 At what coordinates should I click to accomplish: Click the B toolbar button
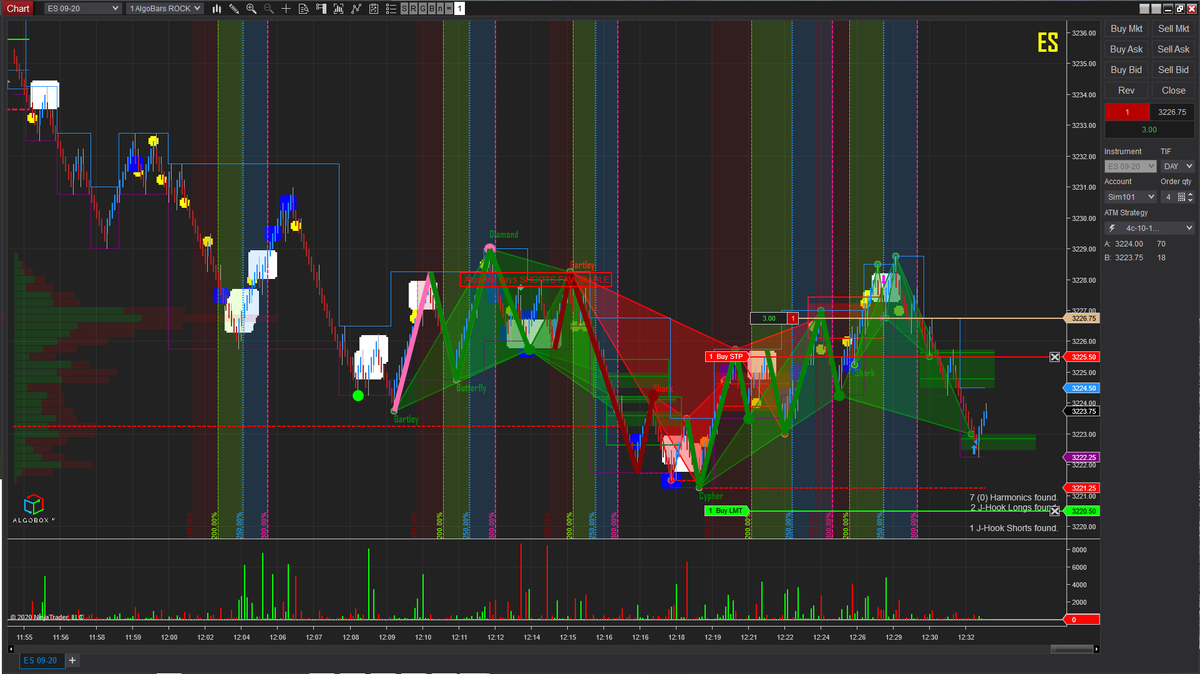432,9
